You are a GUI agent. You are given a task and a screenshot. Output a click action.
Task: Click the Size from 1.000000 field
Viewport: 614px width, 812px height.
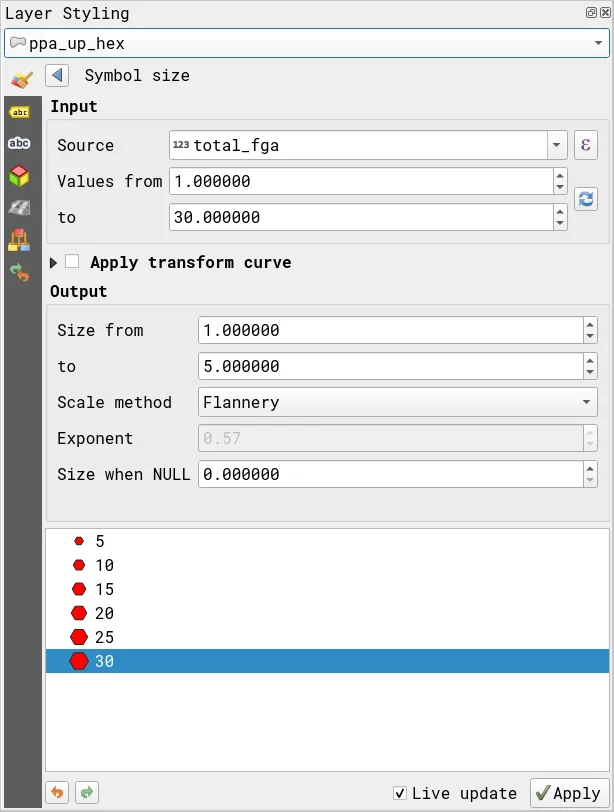pyautogui.click(x=391, y=330)
